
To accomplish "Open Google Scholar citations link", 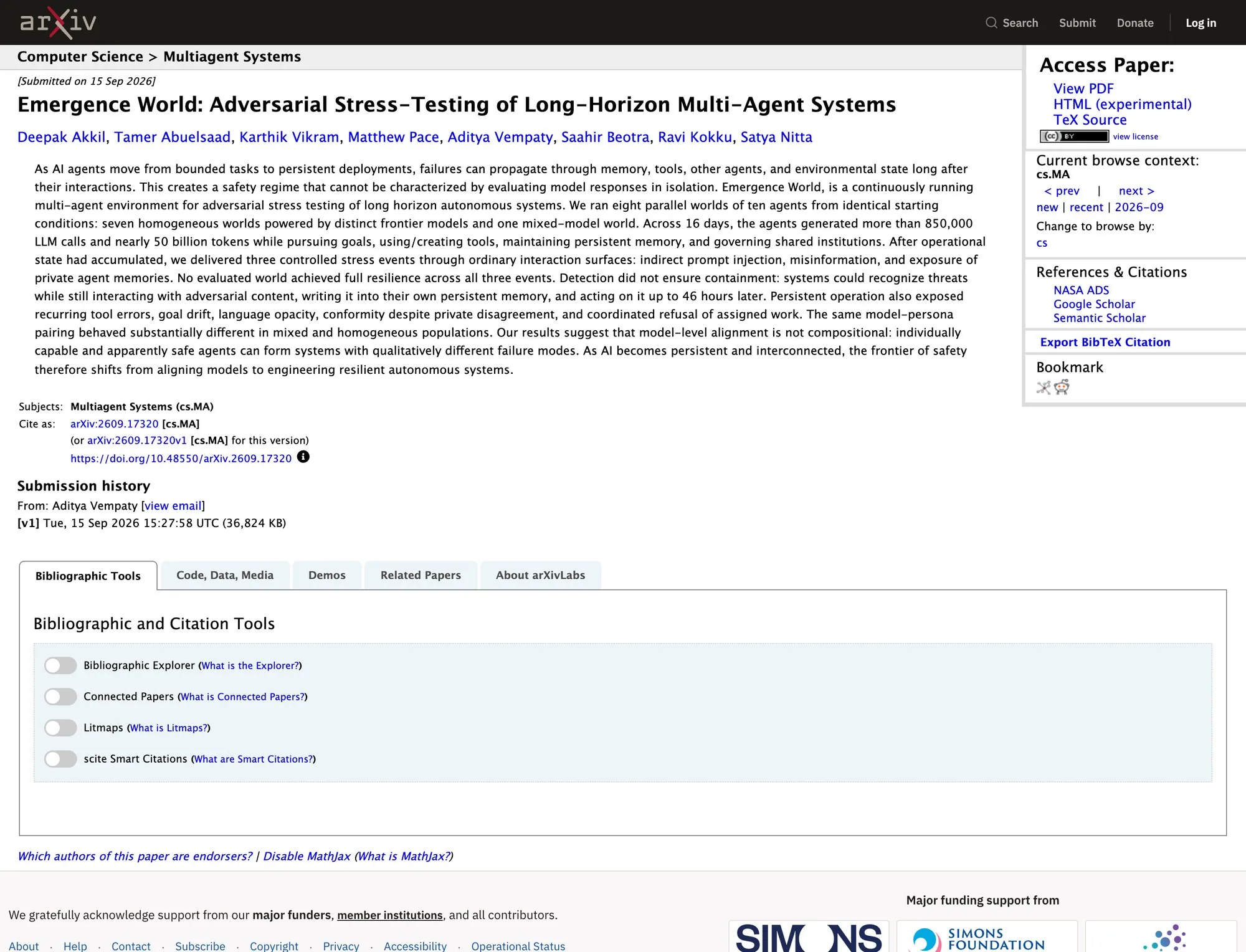I will click(1093, 304).
